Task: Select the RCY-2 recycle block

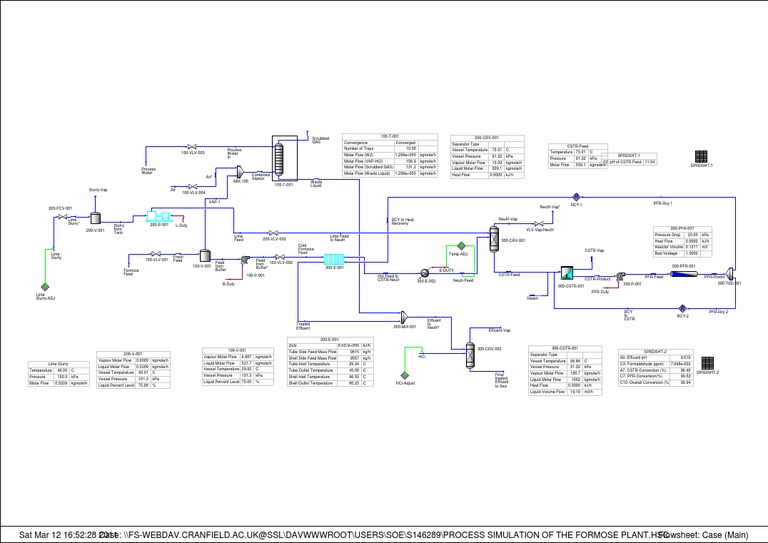Action: 682,308
